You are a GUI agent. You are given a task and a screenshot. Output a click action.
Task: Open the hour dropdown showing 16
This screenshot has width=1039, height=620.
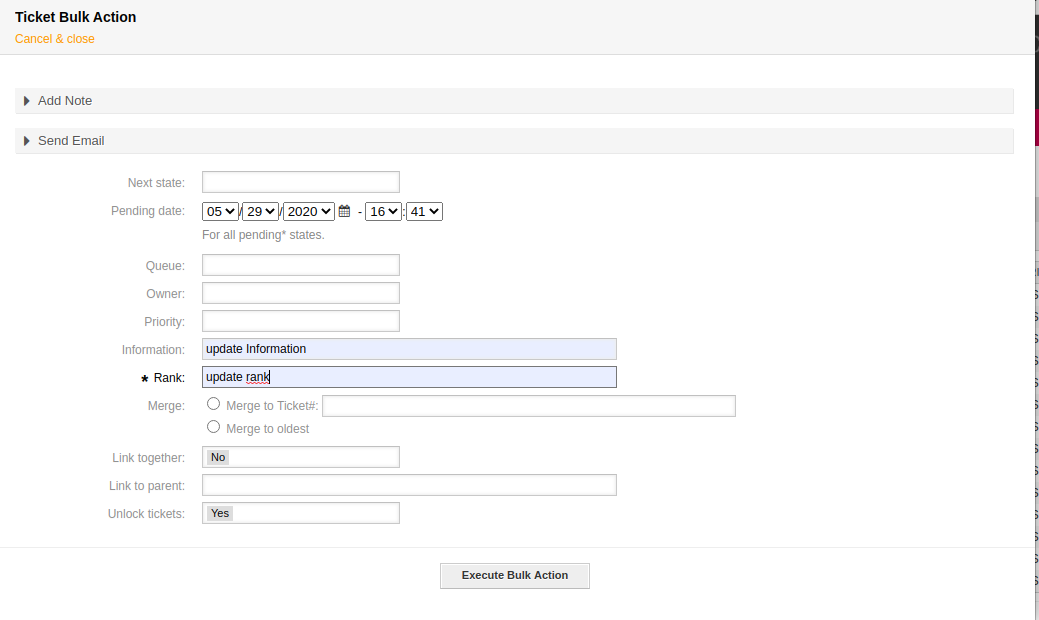[x=383, y=211]
